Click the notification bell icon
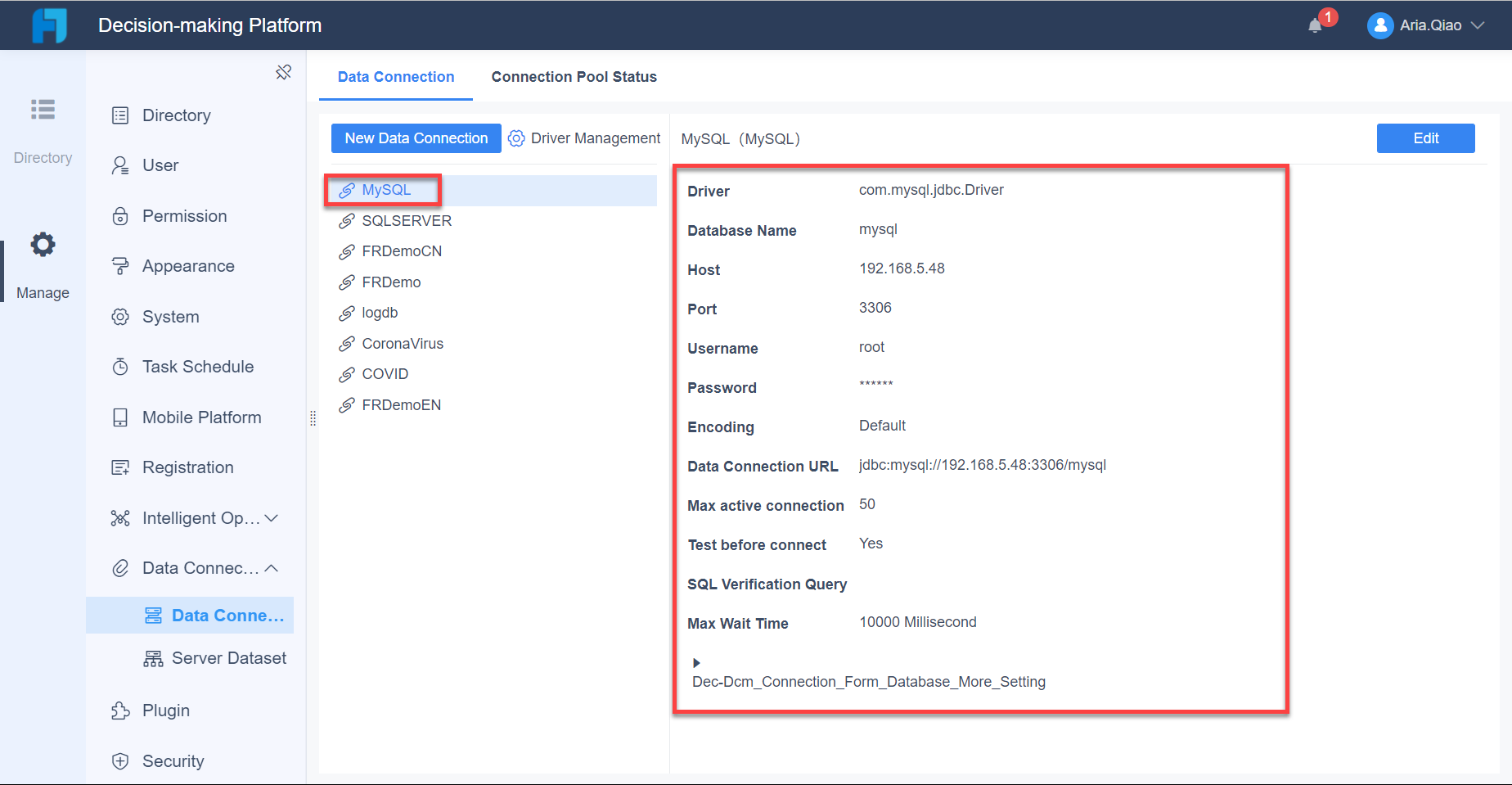 pyautogui.click(x=1315, y=25)
